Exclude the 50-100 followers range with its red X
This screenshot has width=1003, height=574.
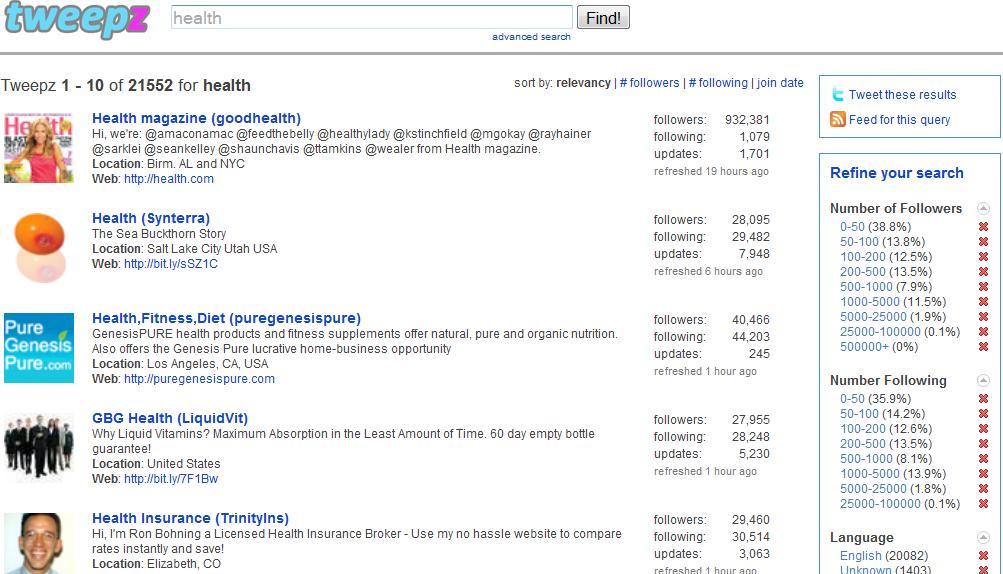pyautogui.click(x=983, y=241)
